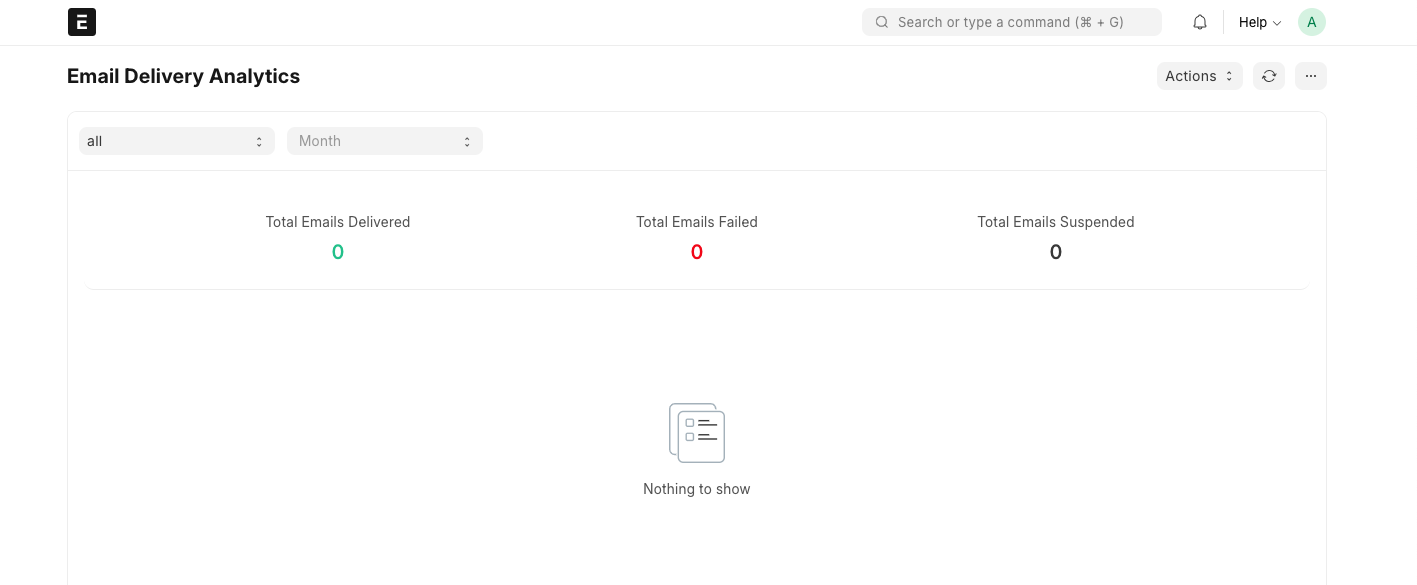Screen dimensions: 1417x585
Task: Click the magnifier icon in search bar
Action: pos(882,22)
